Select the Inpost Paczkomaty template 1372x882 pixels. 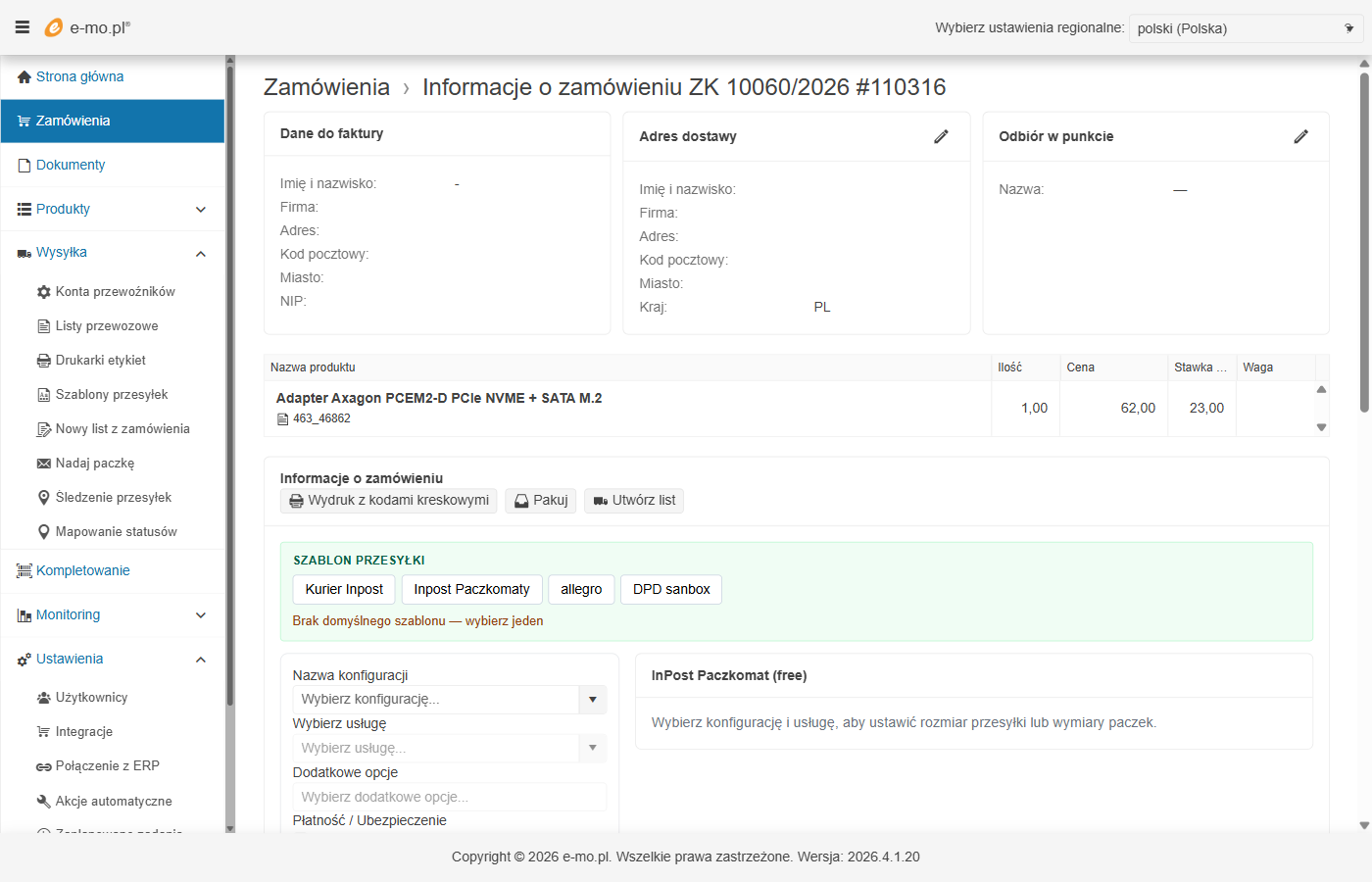click(471, 589)
